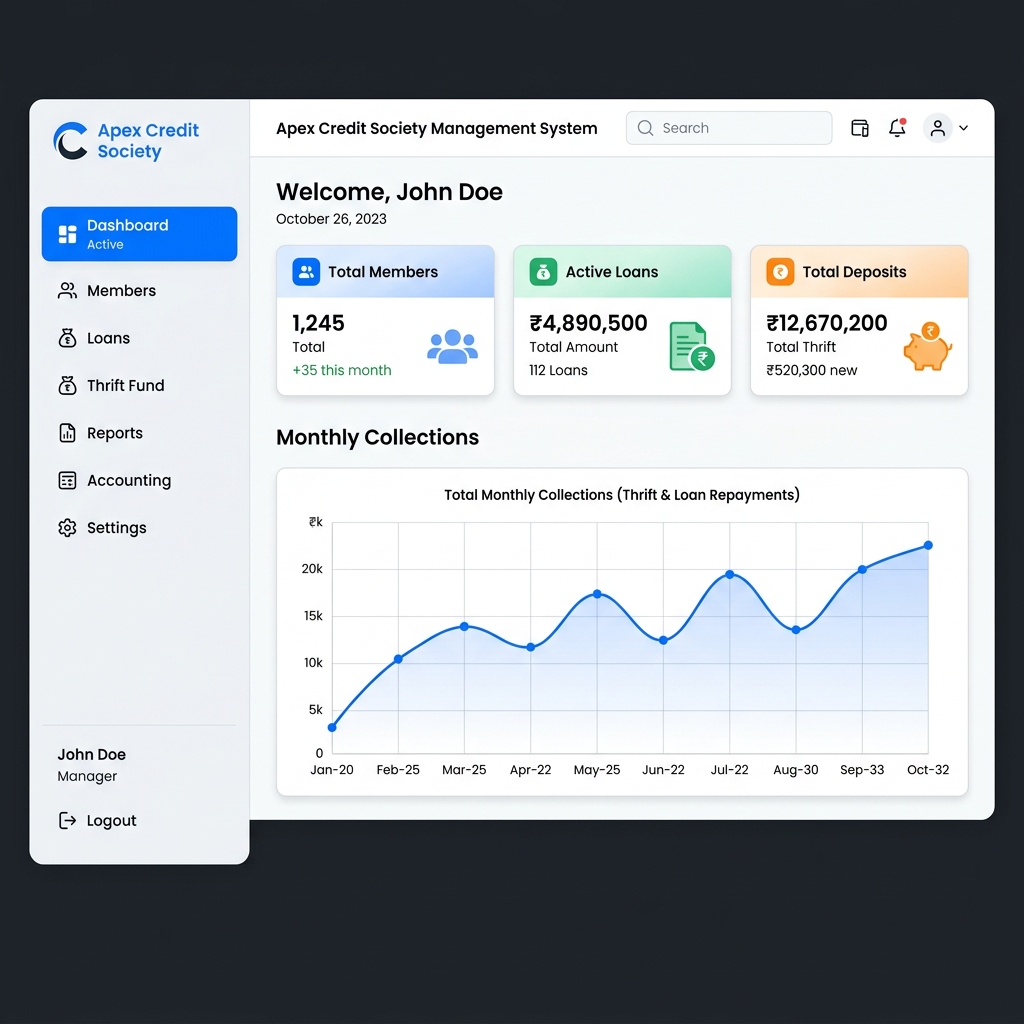The height and width of the screenshot is (1024, 1024).
Task: Click the Feb-25 data point
Action: [398, 659]
